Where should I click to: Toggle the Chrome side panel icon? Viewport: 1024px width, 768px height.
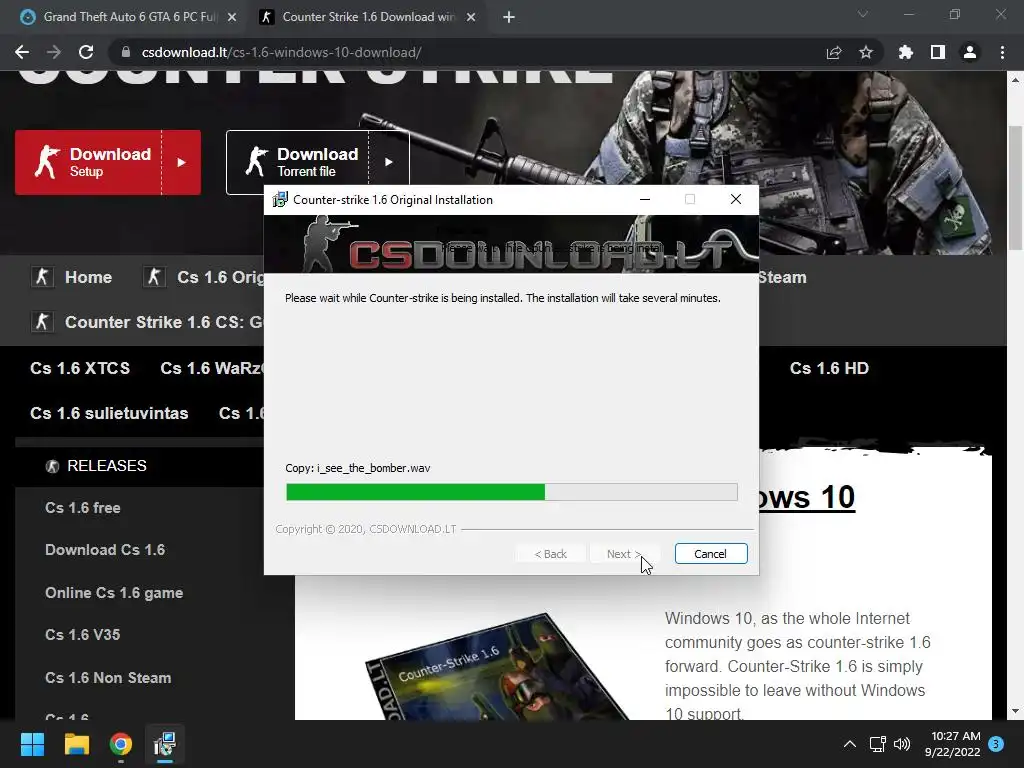tap(938, 52)
